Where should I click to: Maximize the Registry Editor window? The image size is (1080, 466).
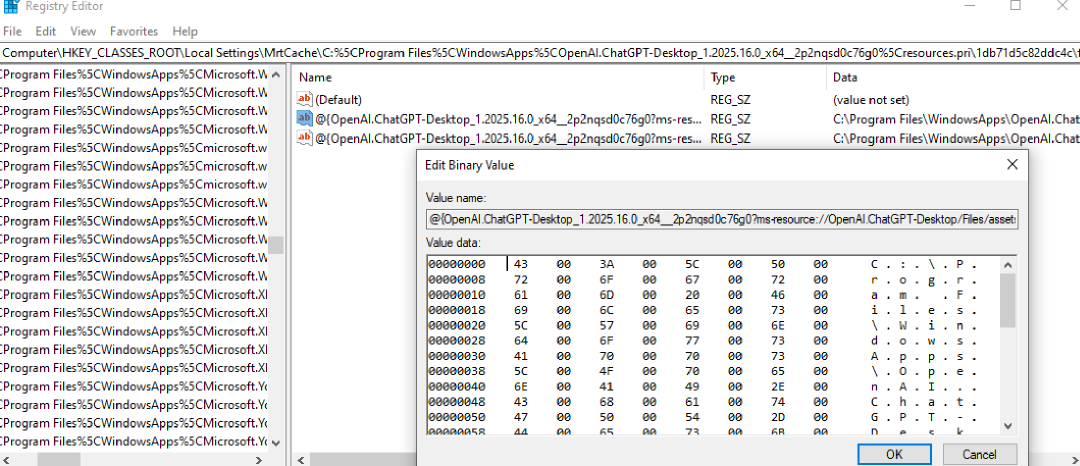click(1015, 6)
